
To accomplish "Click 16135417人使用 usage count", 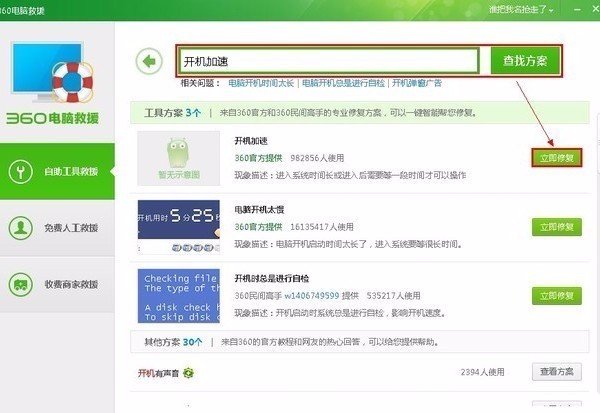I will [x=322, y=227].
